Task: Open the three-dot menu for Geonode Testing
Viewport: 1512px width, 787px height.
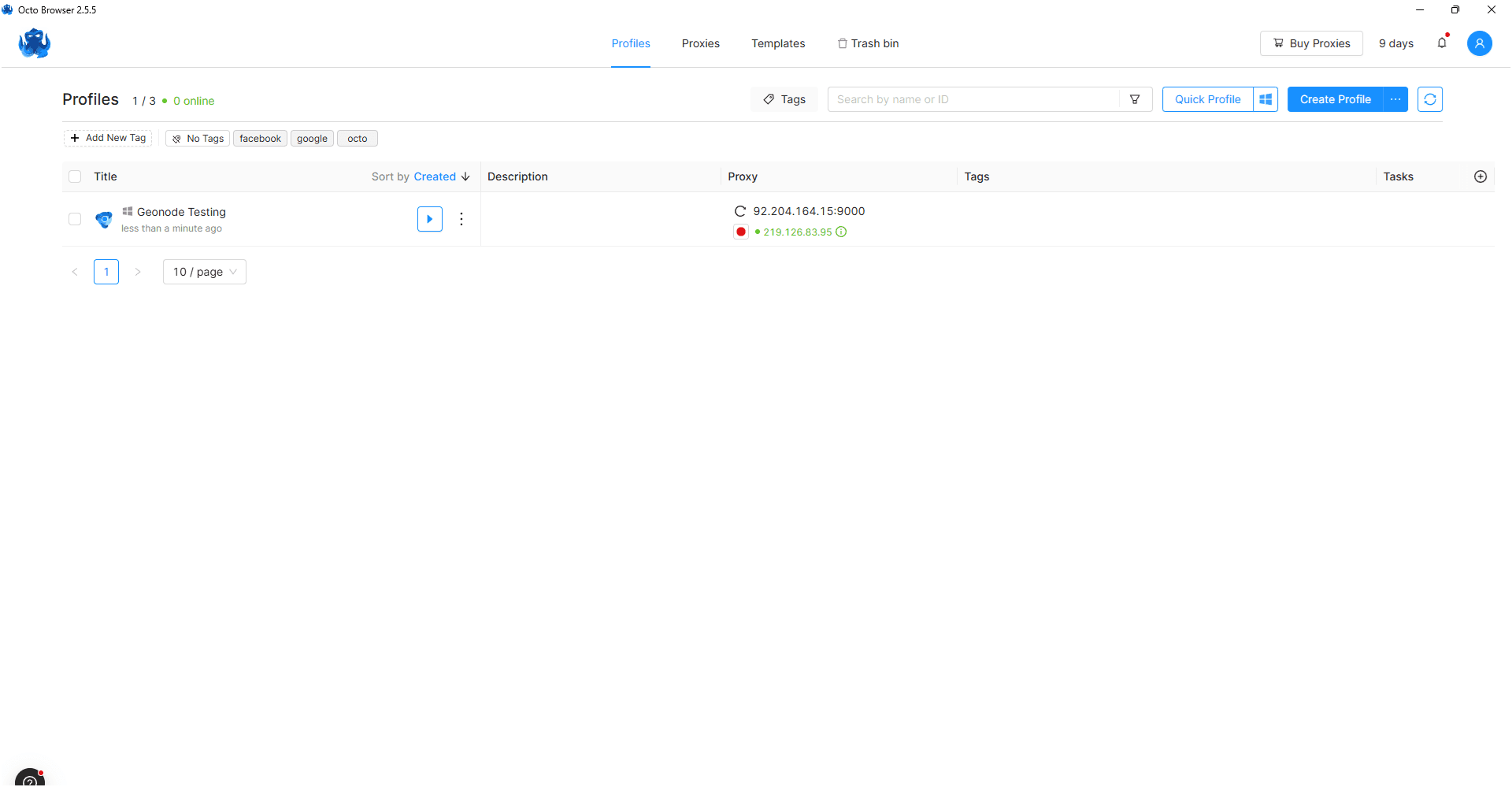Action: 461,219
